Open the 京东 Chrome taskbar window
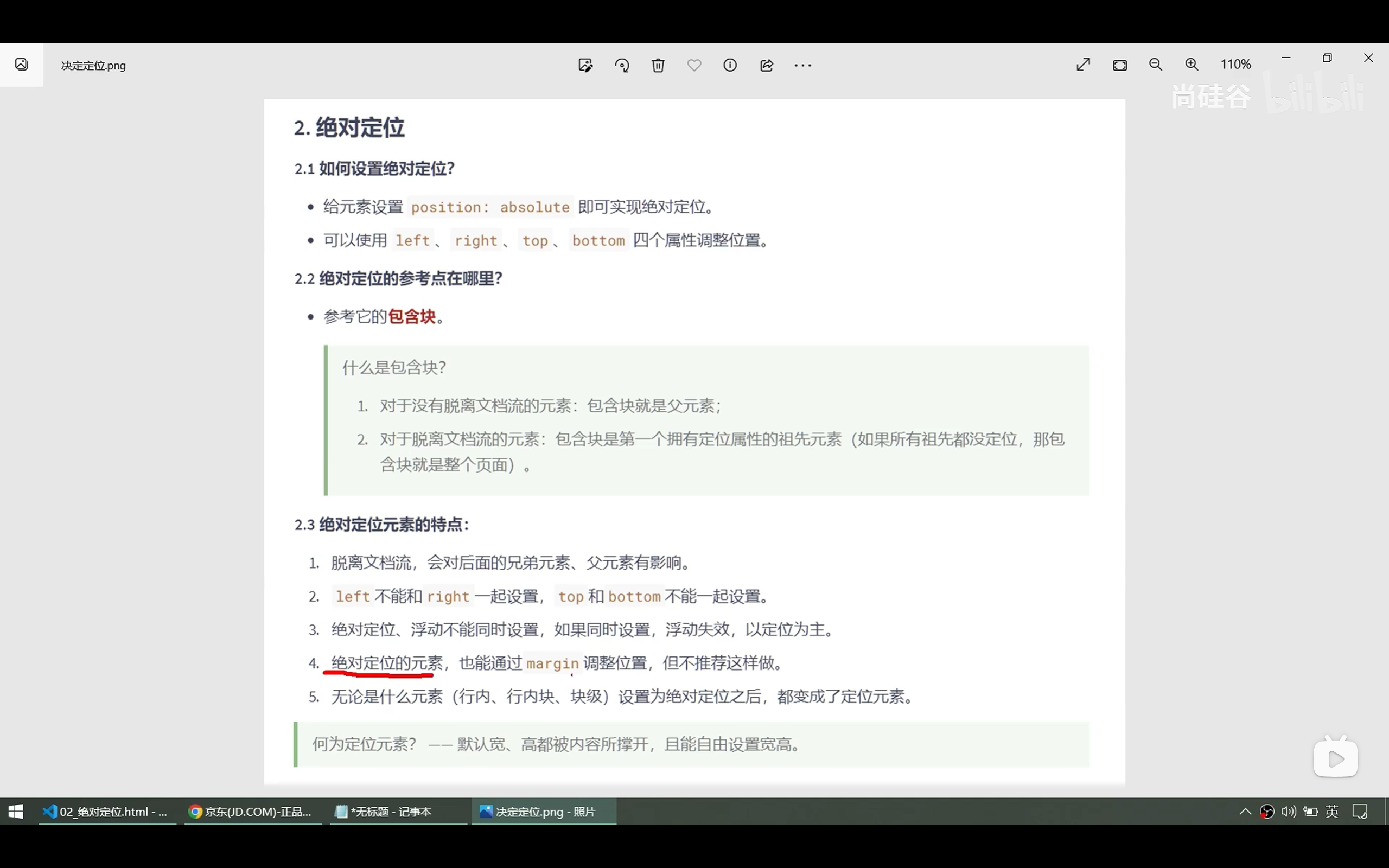 pos(252,811)
